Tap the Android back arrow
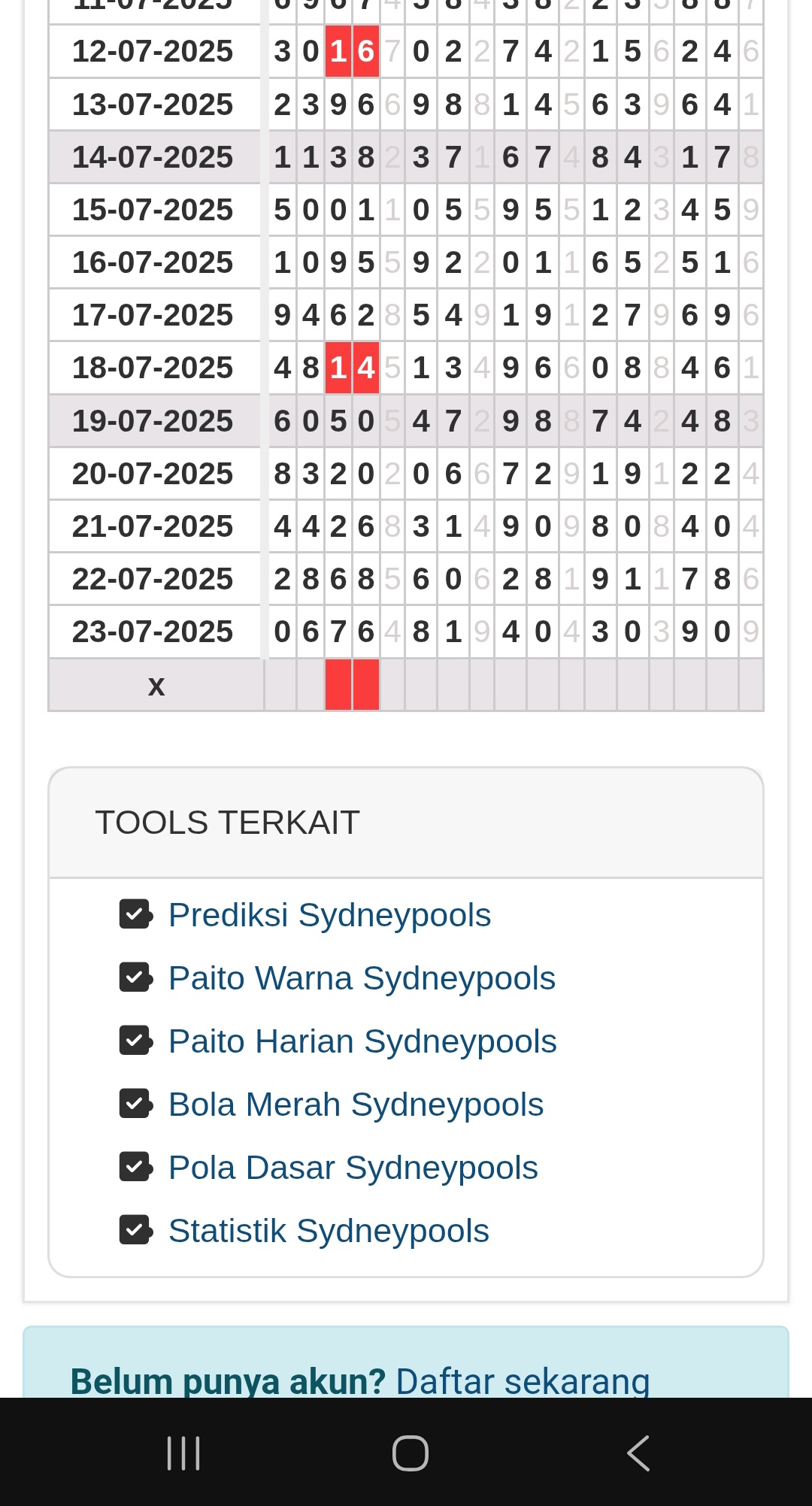Screen dimensions: 812x1506 [x=638, y=1453]
